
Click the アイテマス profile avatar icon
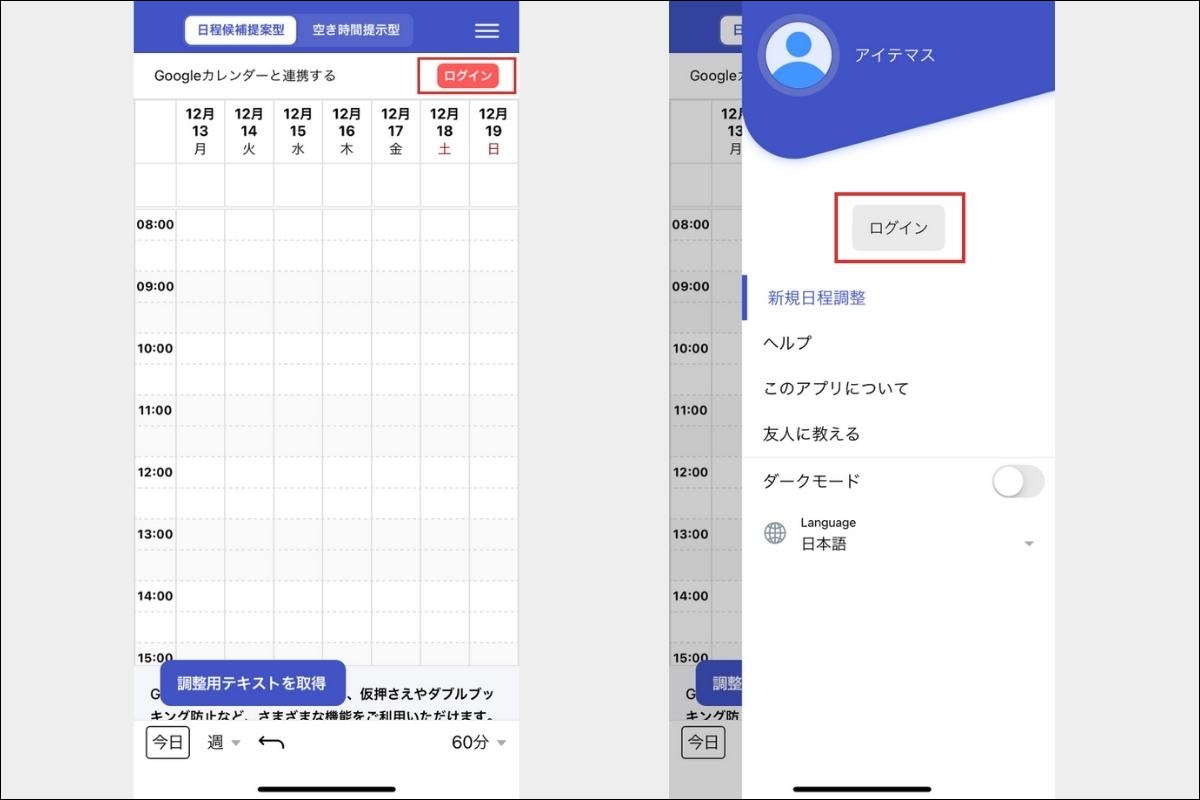pyautogui.click(x=799, y=55)
